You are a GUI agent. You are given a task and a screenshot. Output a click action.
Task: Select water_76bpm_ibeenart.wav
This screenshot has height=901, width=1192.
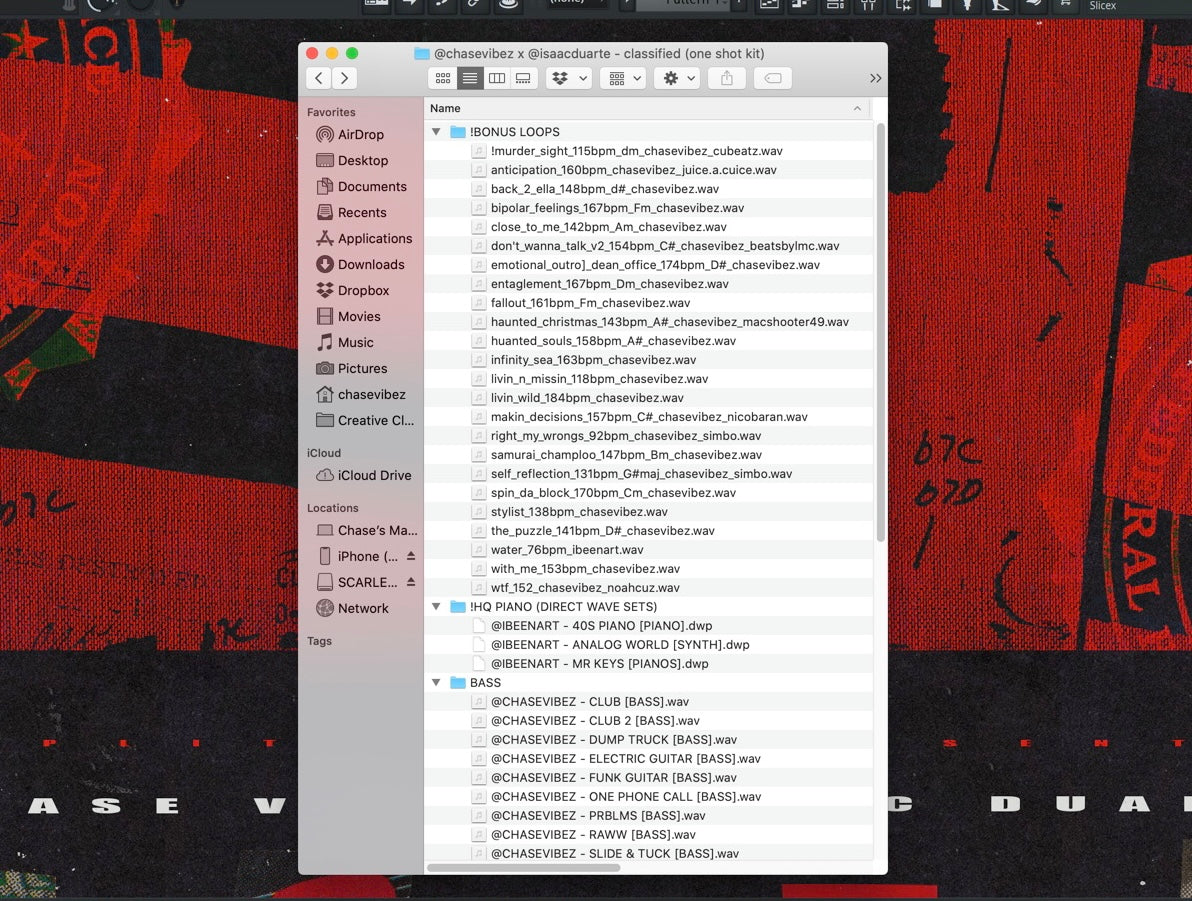coord(648,550)
